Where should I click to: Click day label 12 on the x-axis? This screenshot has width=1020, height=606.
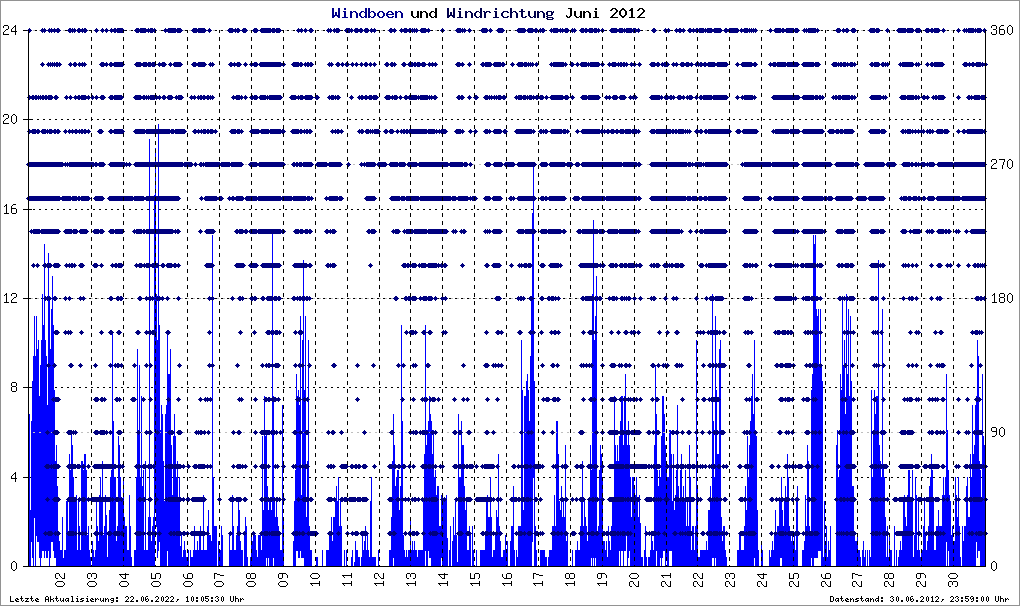[x=379, y=579]
